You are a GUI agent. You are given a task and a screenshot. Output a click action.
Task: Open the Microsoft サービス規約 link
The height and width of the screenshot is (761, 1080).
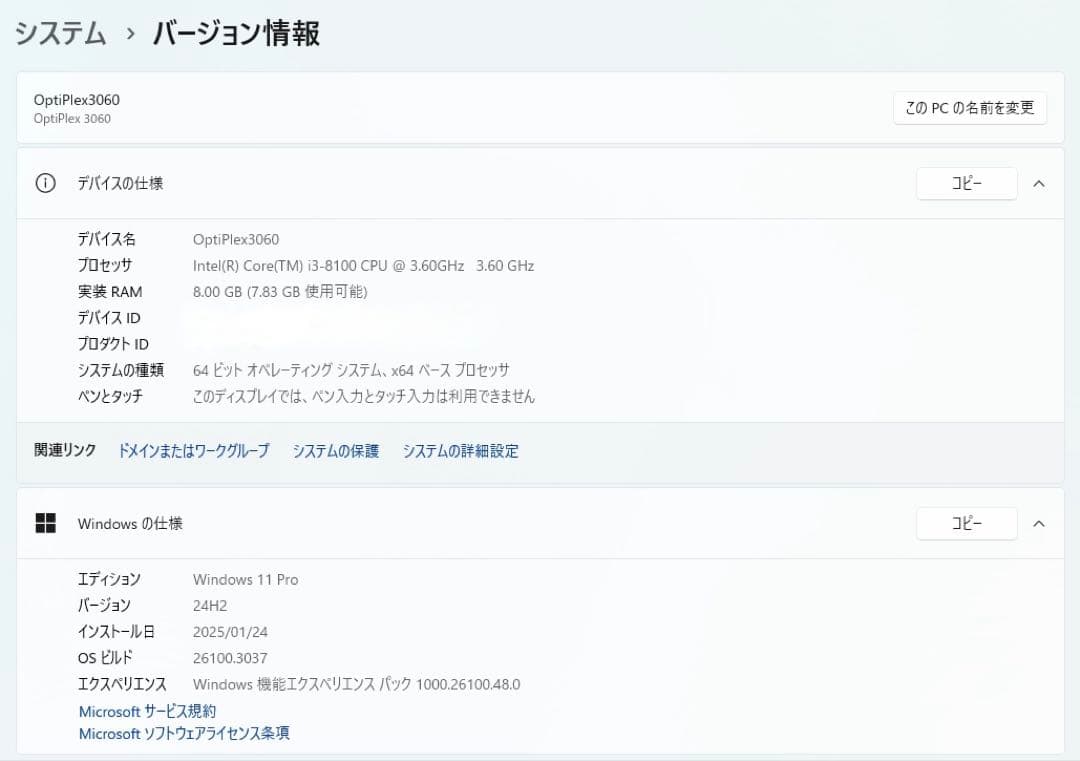pos(148,711)
